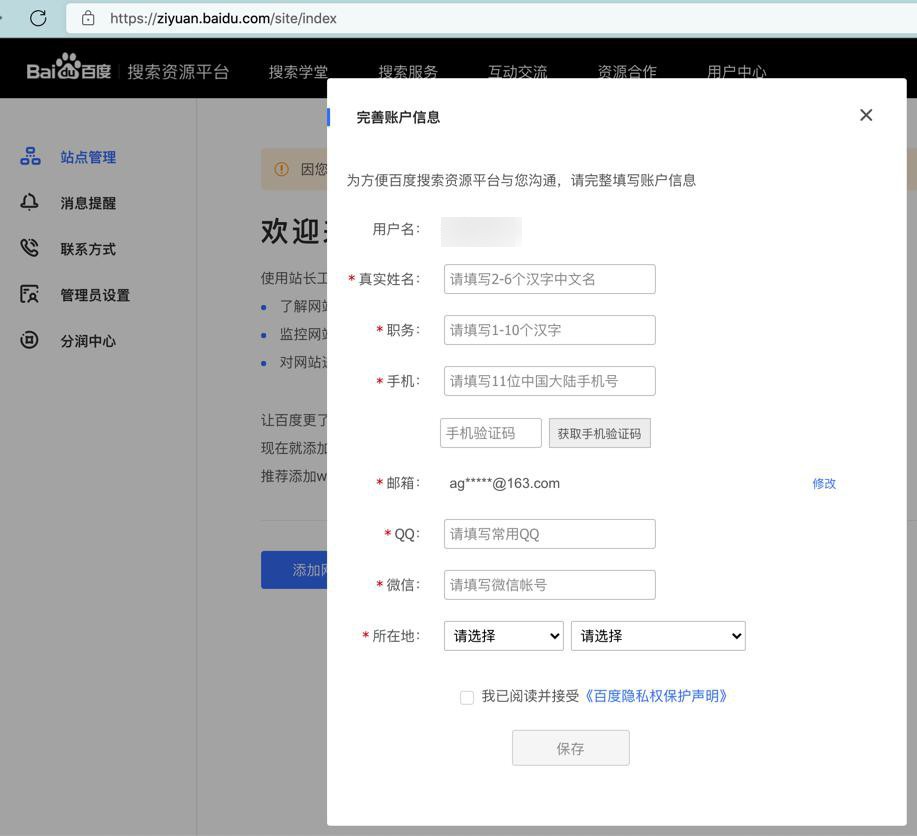Select 消息提醒 in the sidebar

pos(88,203)
